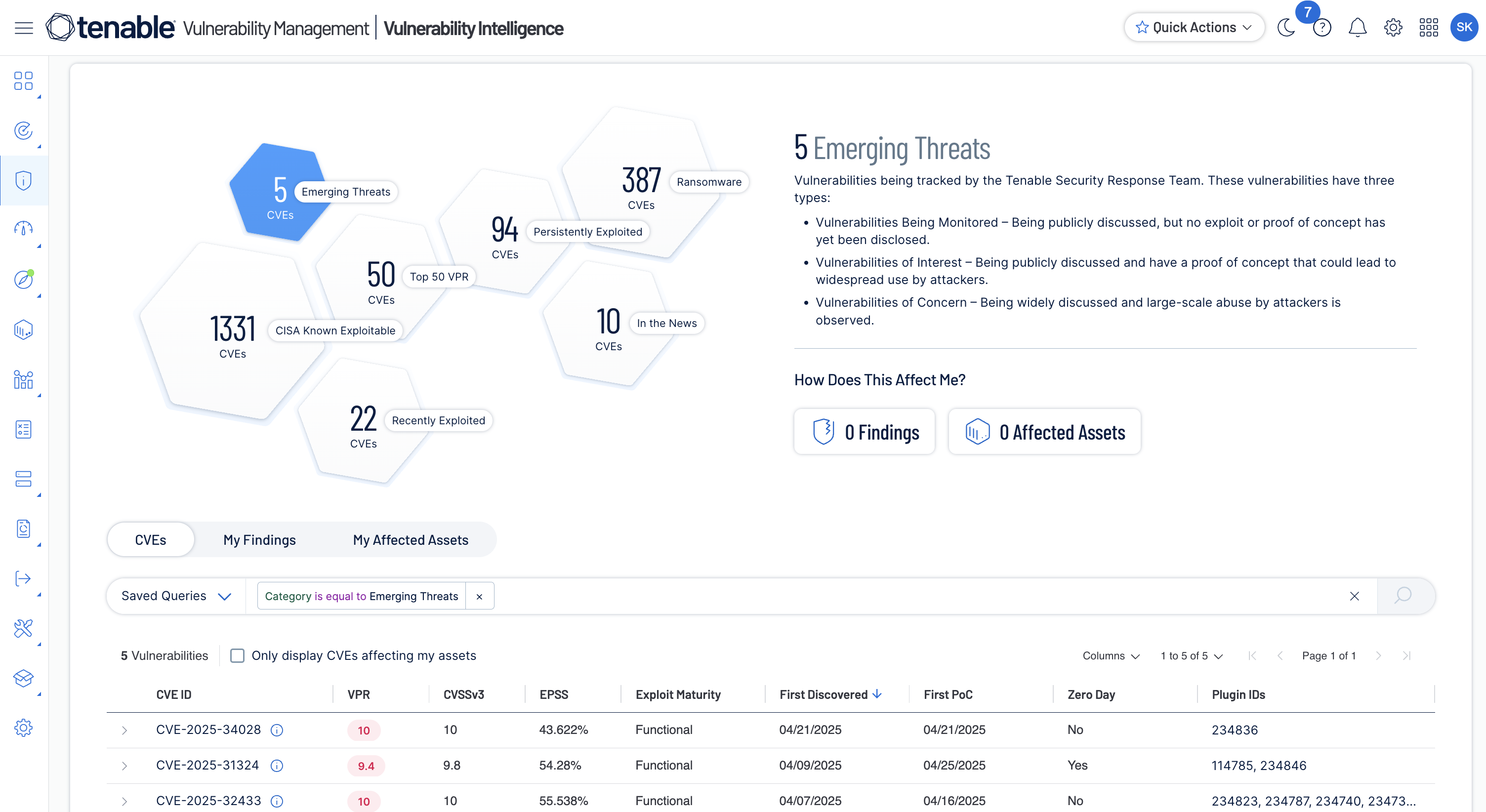Open the hamburger navigation menu
Viewport: 1486px width, 812px height.
point(24,28)
